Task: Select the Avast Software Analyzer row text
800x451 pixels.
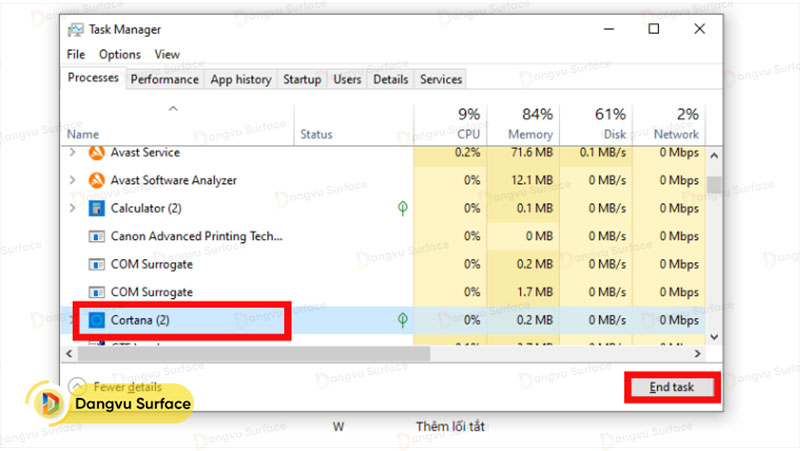Action: (173, 180)
